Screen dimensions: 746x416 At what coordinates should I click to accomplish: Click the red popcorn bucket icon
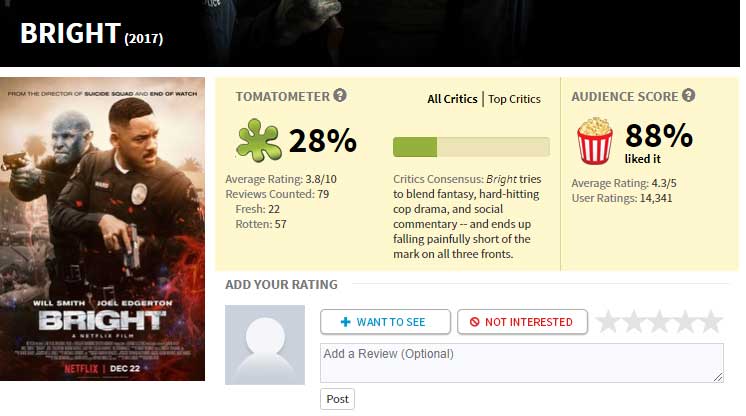click(595, 141)
